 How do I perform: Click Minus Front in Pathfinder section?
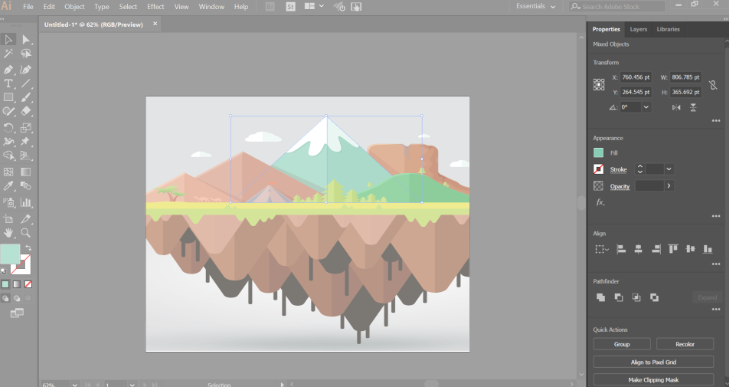618,297
